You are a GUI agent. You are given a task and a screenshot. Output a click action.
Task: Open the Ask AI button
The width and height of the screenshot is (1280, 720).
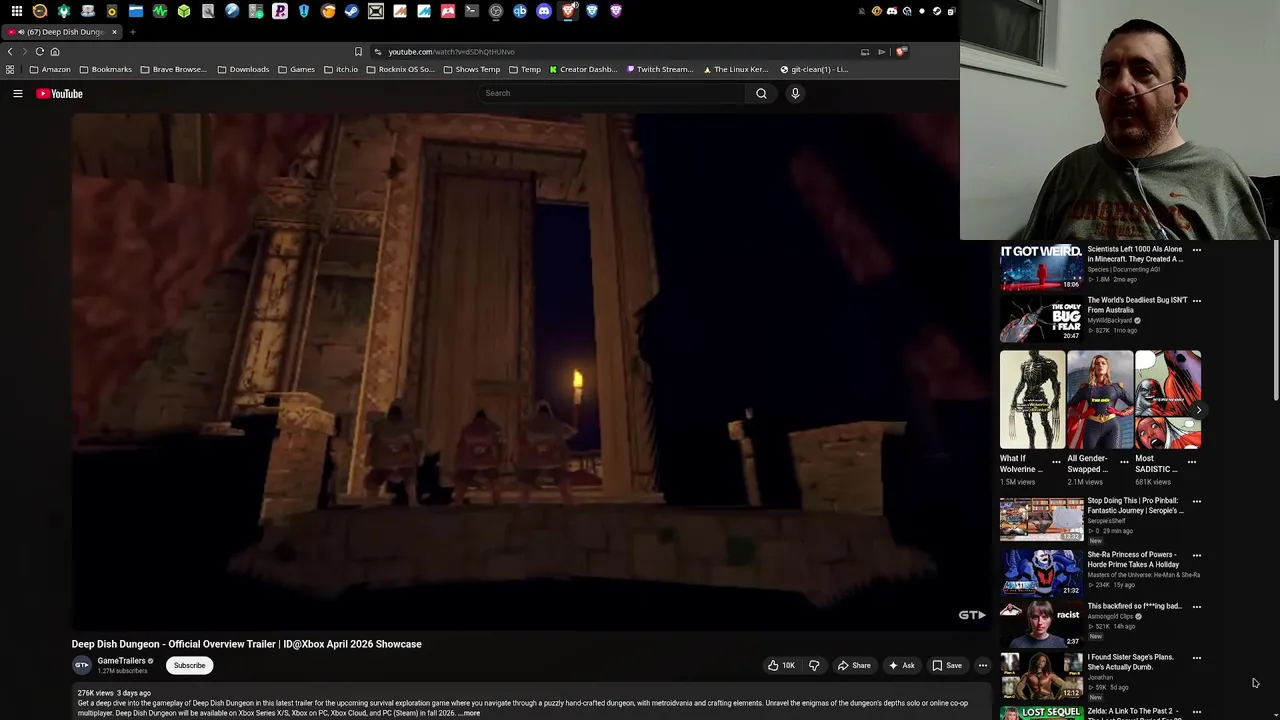coord(901,665)
